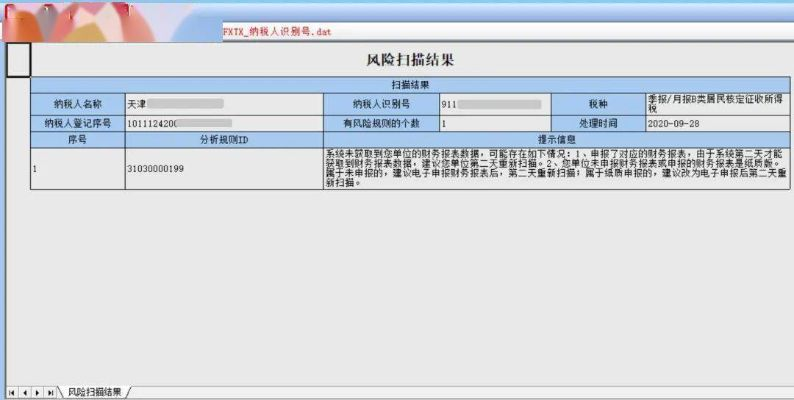The image size is (794, 400).
Task: Click sequence number 1 in first row
Action: [x=77, y=169]
